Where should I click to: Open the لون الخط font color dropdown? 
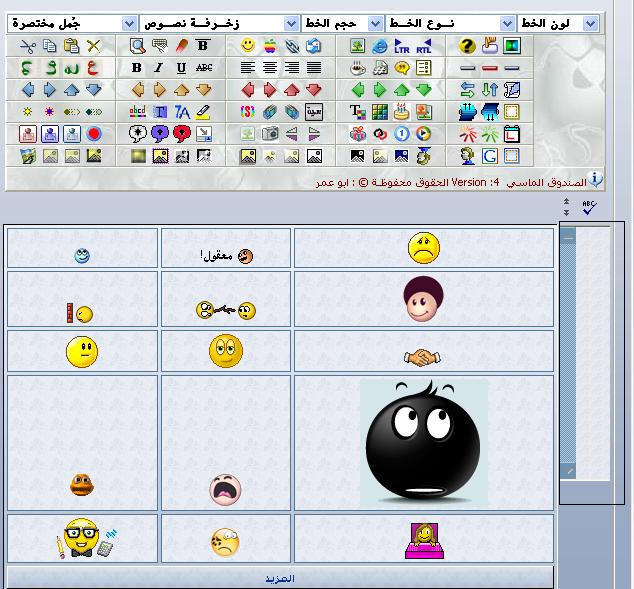point(560,22)
